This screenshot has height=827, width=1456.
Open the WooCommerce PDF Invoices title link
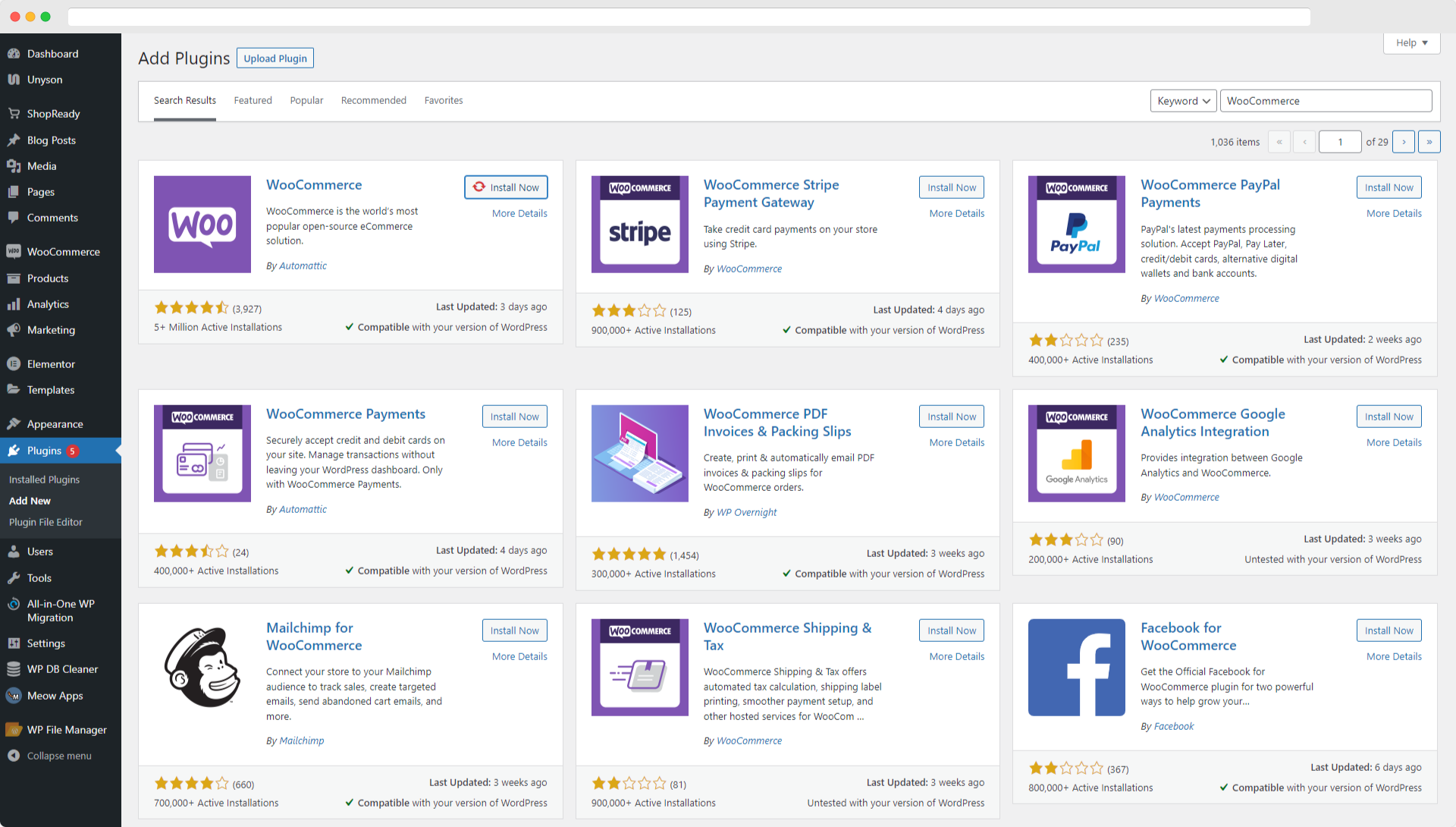pos(777,423)
